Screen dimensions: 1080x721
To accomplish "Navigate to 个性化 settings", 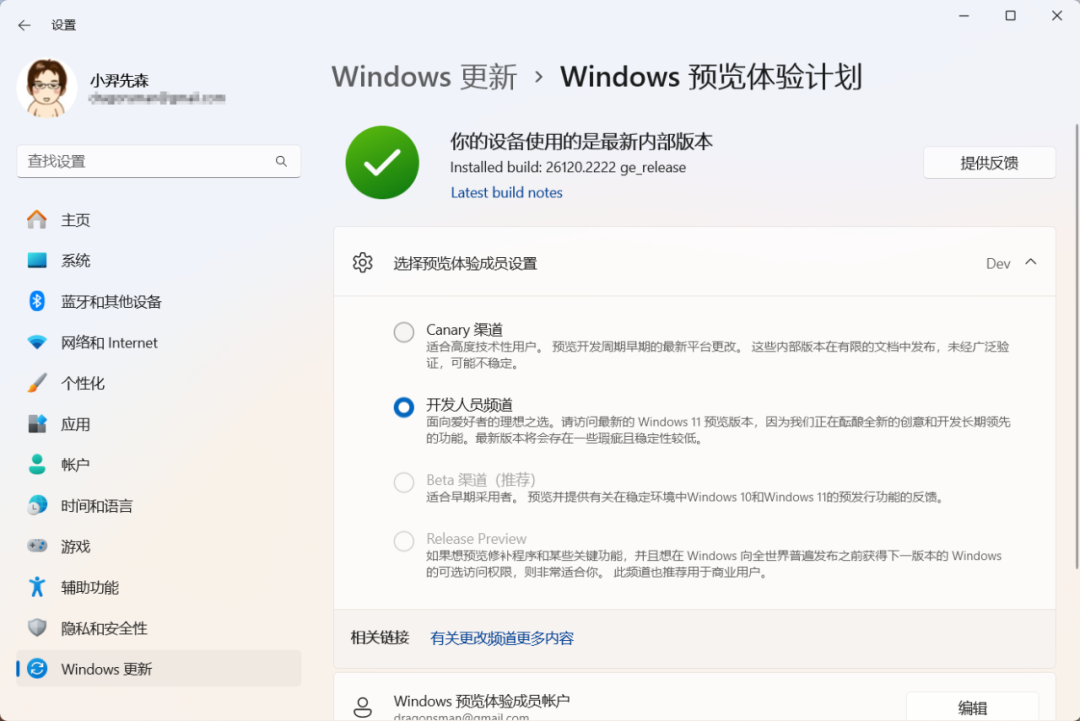I will pos(159,383).
